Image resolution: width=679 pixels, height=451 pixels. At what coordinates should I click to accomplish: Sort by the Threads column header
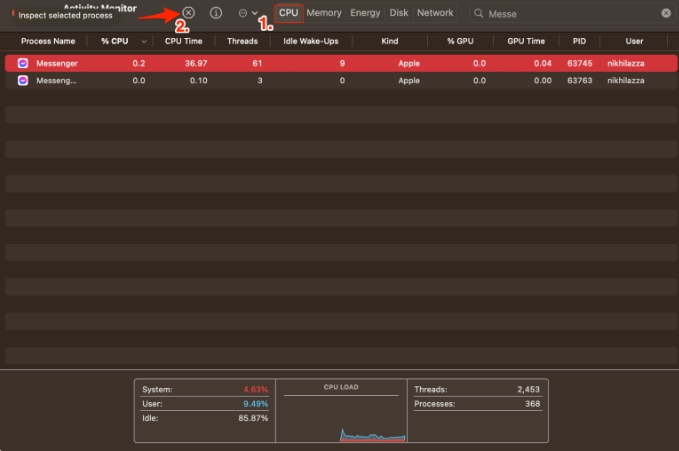pyautogui.click(x=242, y=41)
